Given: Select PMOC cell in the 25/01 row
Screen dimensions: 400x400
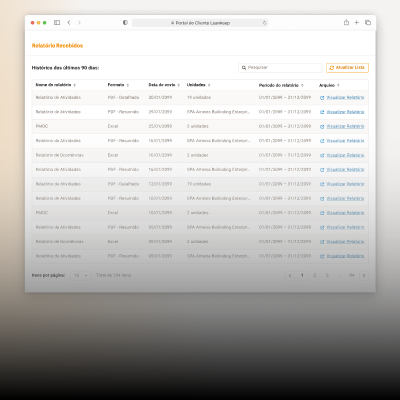Looking at the screenshot, I should tap(42, 126).
